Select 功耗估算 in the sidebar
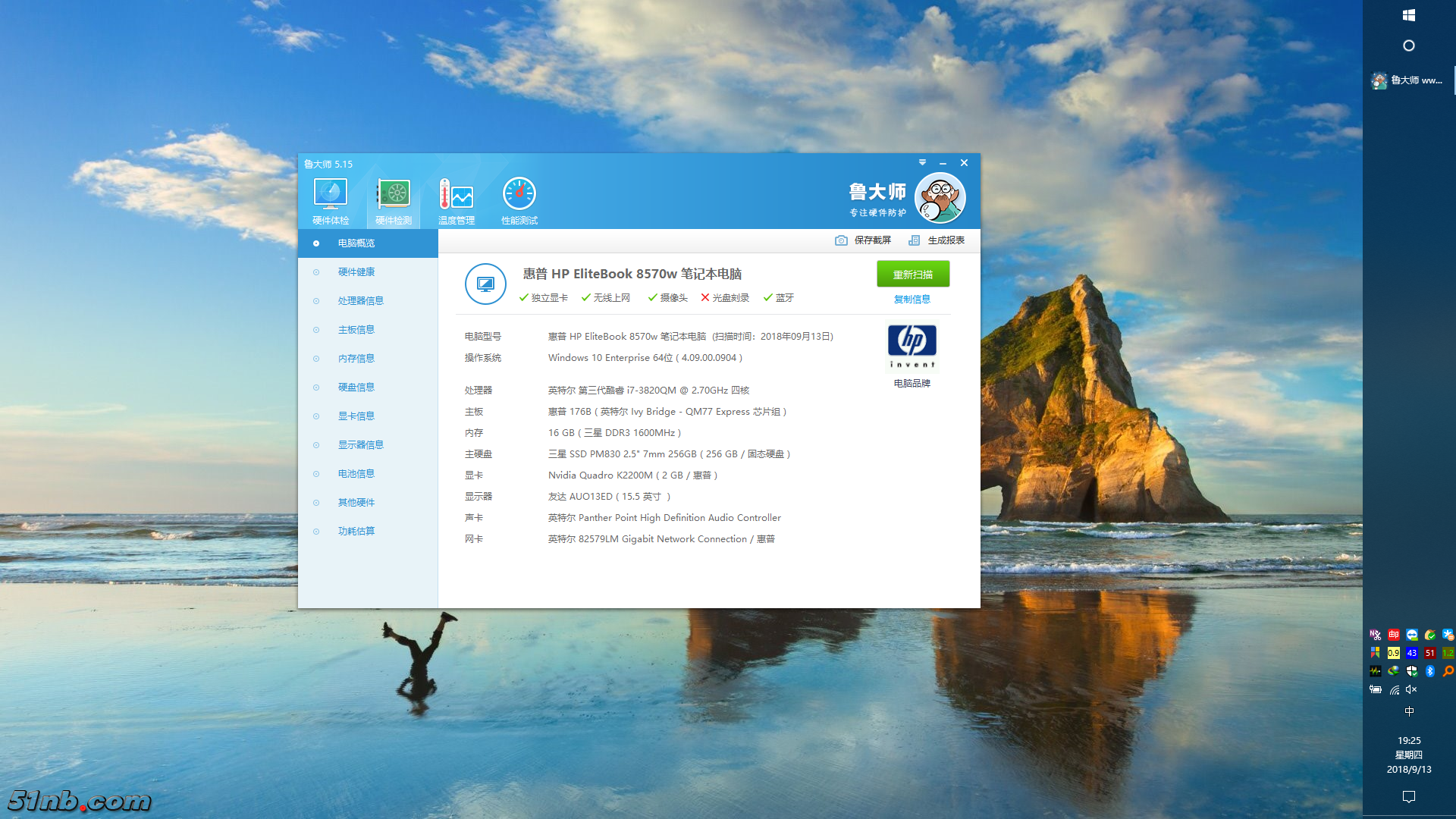The image size is (1456, 819). [368, 532]
